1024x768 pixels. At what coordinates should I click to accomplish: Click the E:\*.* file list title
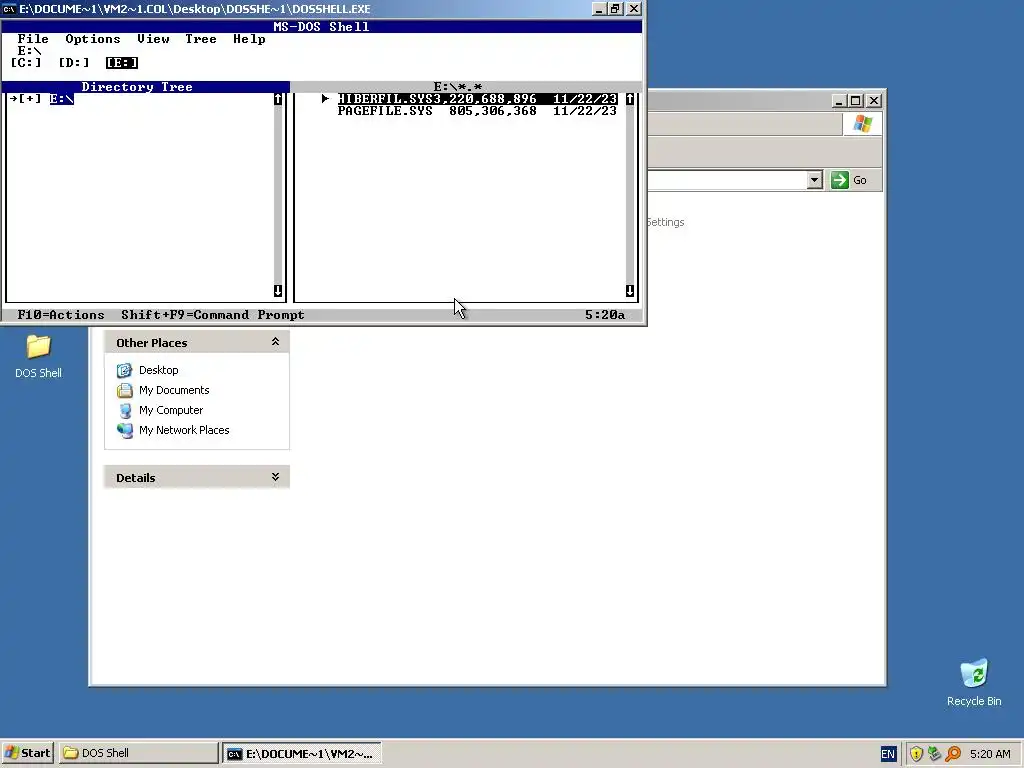pos(458,87)
